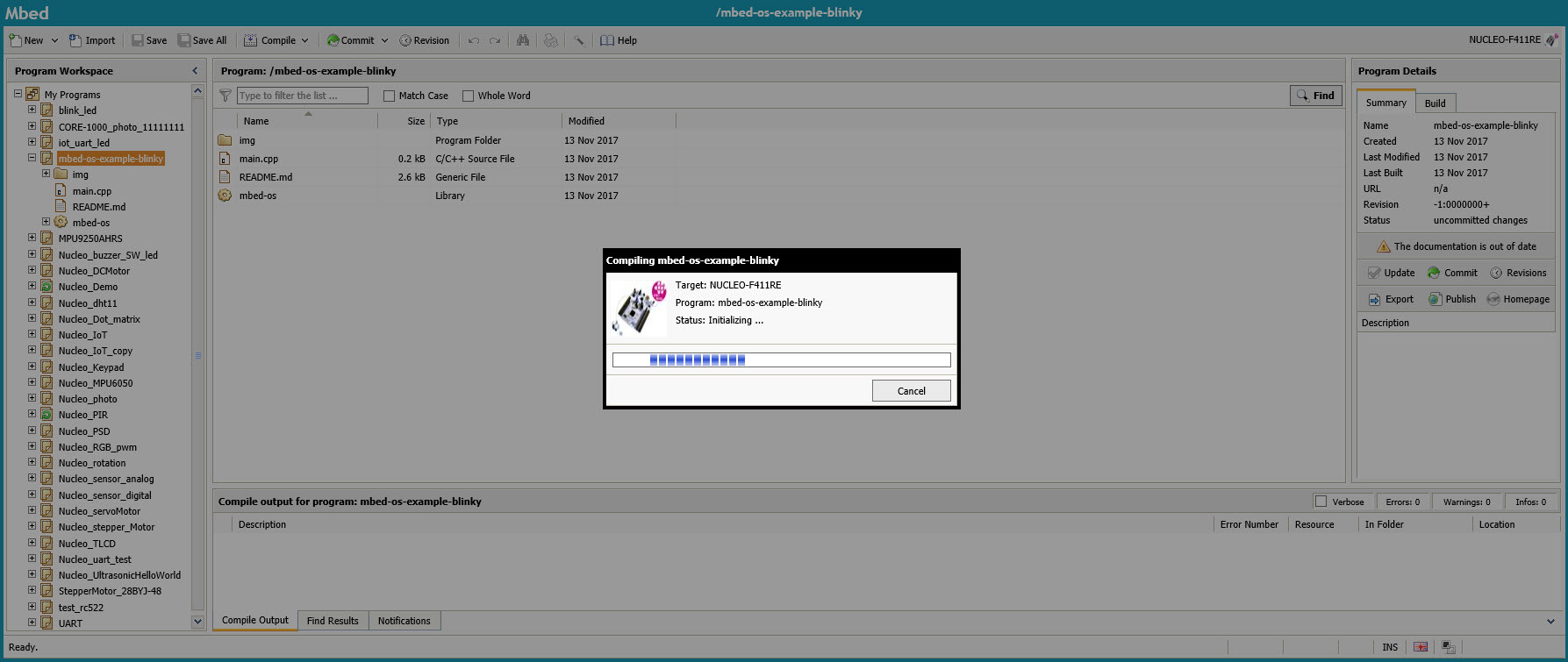Expand the Nucleo_IoT program tree node
This screenshot has width=1568, height=662.
(x=32, y=334)
